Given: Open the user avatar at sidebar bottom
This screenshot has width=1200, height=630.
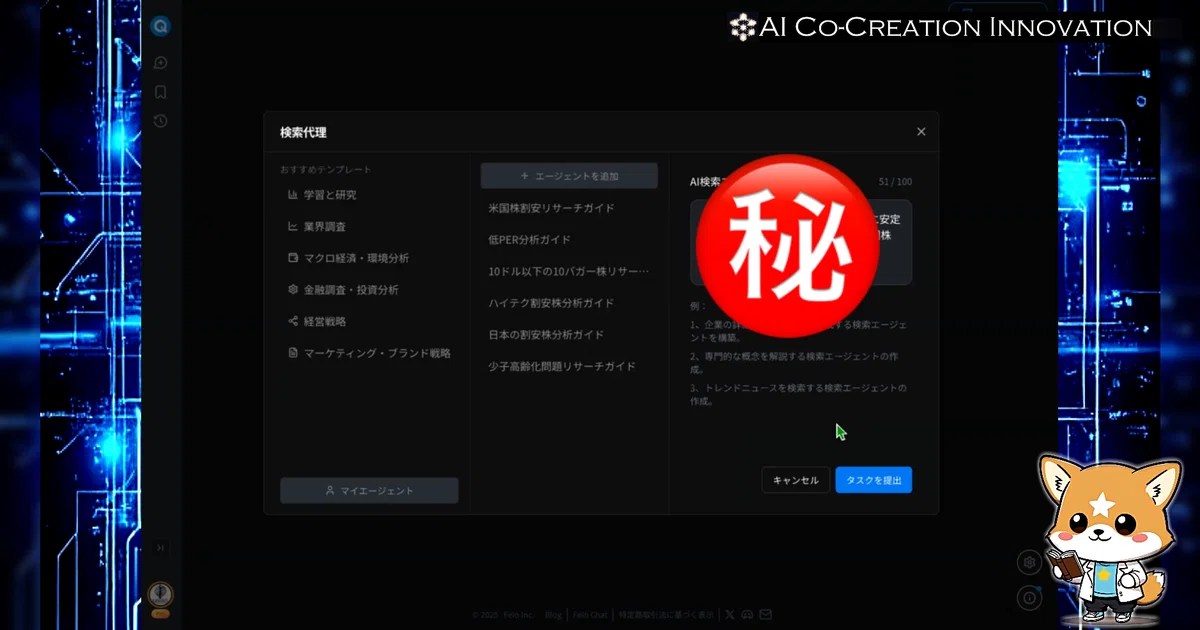Looking at the screenshot, I should (160, 595).
